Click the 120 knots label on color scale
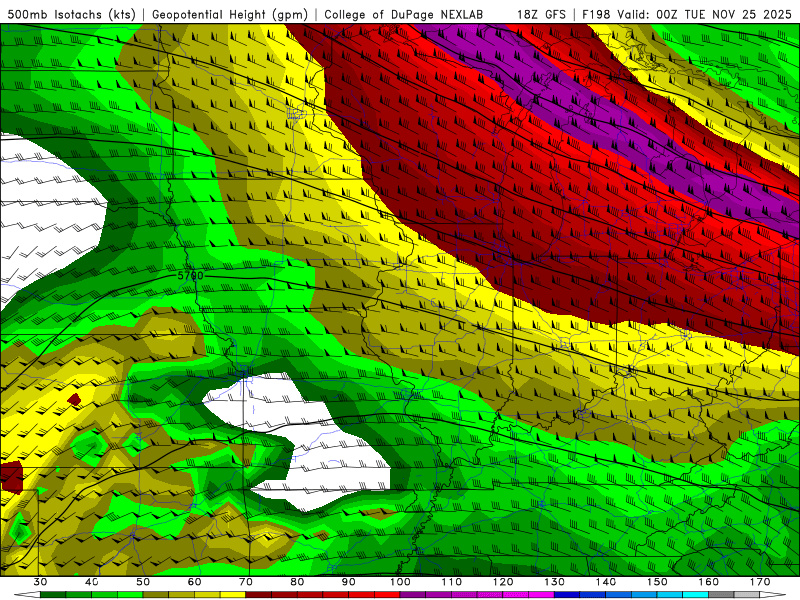The height and width of the screenshot is (600, 800). pos(503,582)
